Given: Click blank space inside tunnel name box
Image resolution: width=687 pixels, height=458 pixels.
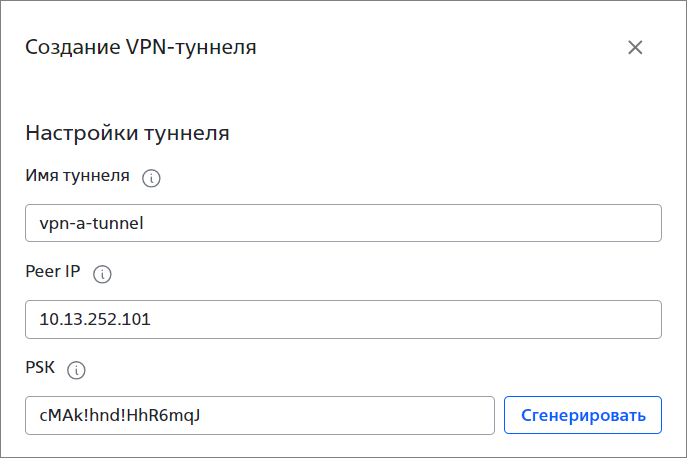Looking at the screenshot, I should coord(394,223).
